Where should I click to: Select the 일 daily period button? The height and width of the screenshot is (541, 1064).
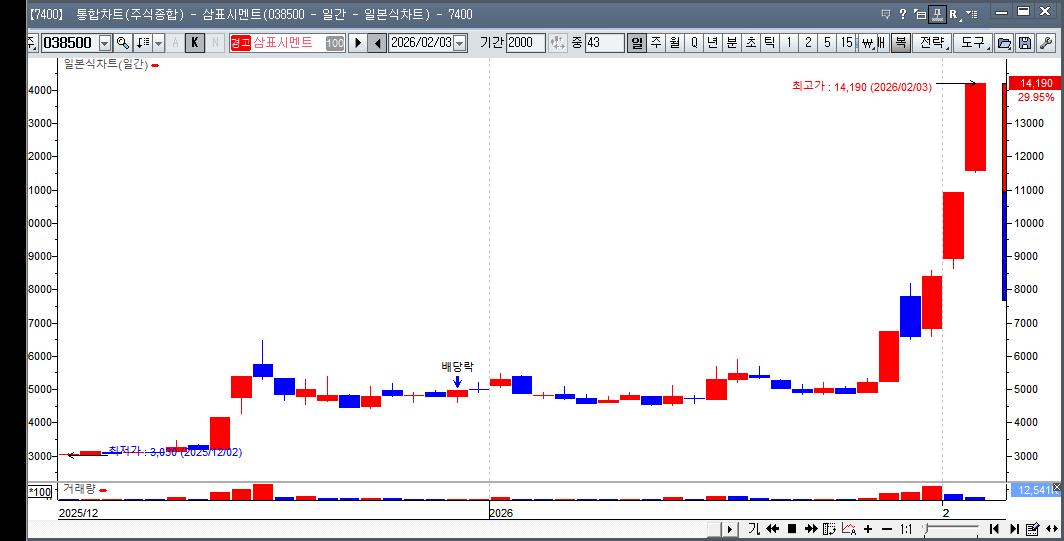637,43
